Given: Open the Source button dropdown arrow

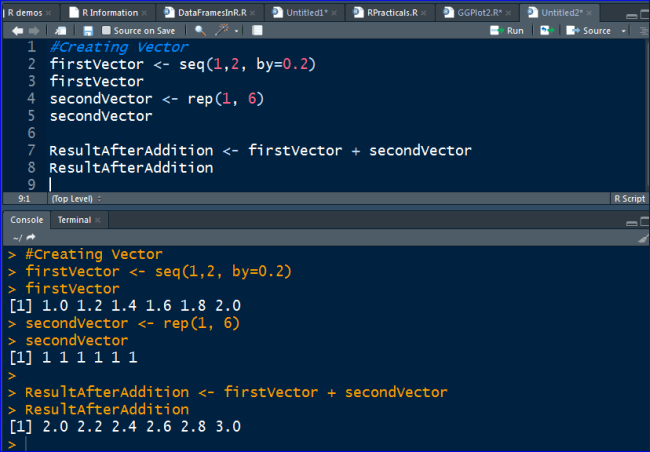Looking at the screenshot, I should pyautogui.click(x=623, y=31).
